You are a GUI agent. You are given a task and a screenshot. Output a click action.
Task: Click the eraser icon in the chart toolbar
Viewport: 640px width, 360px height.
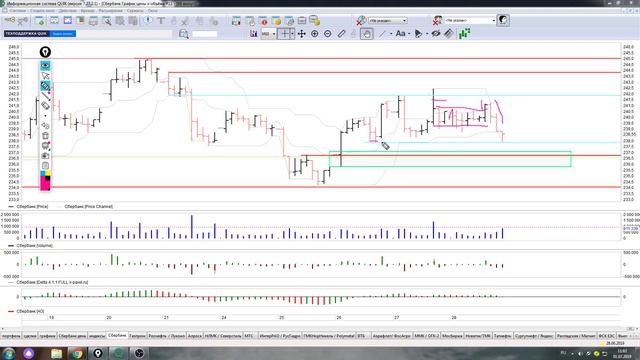449,34
